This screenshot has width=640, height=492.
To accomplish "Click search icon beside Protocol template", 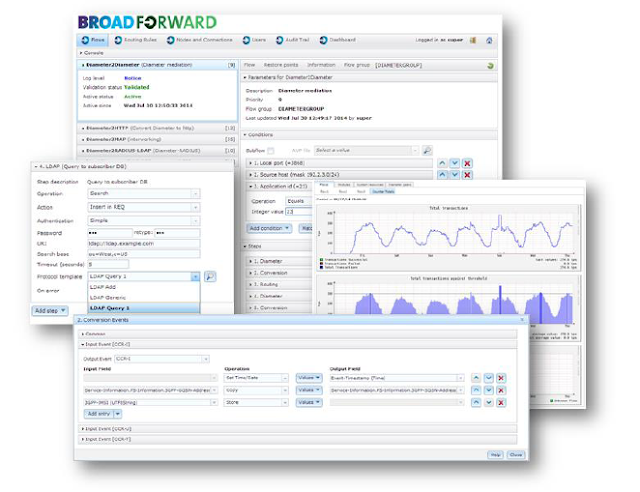I will point(210,277).
